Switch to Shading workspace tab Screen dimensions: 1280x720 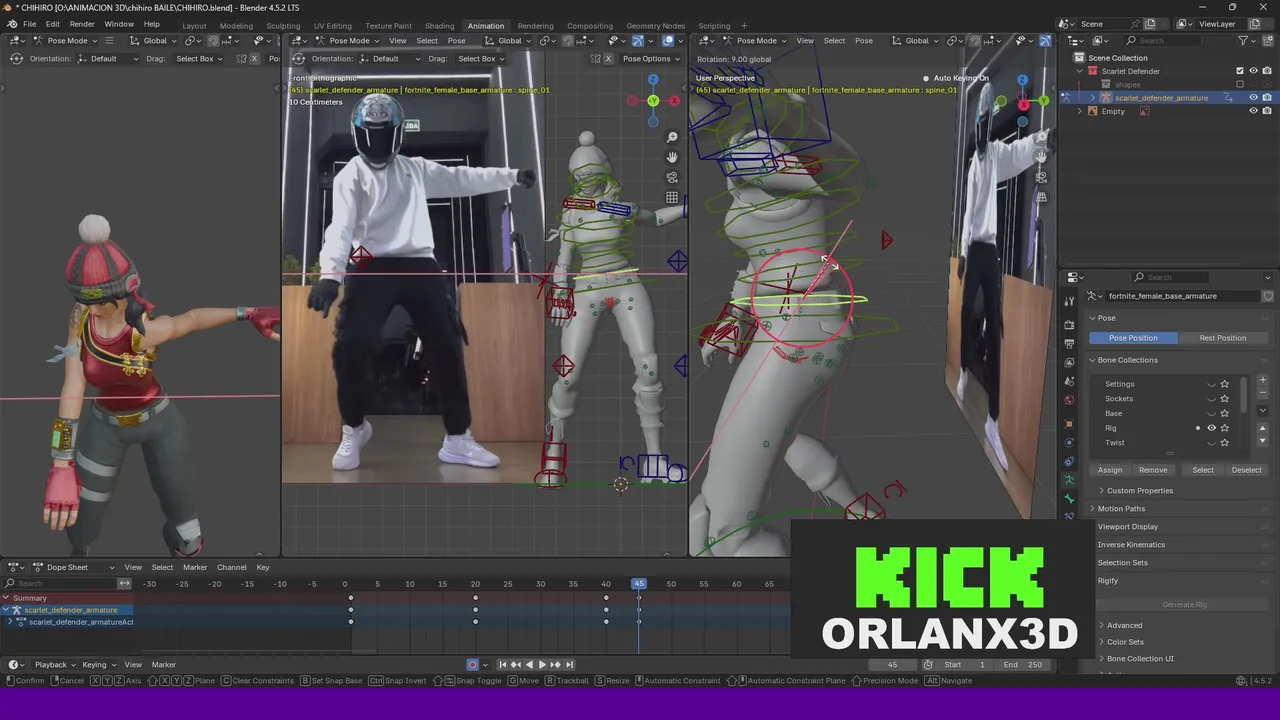point(439,26)
